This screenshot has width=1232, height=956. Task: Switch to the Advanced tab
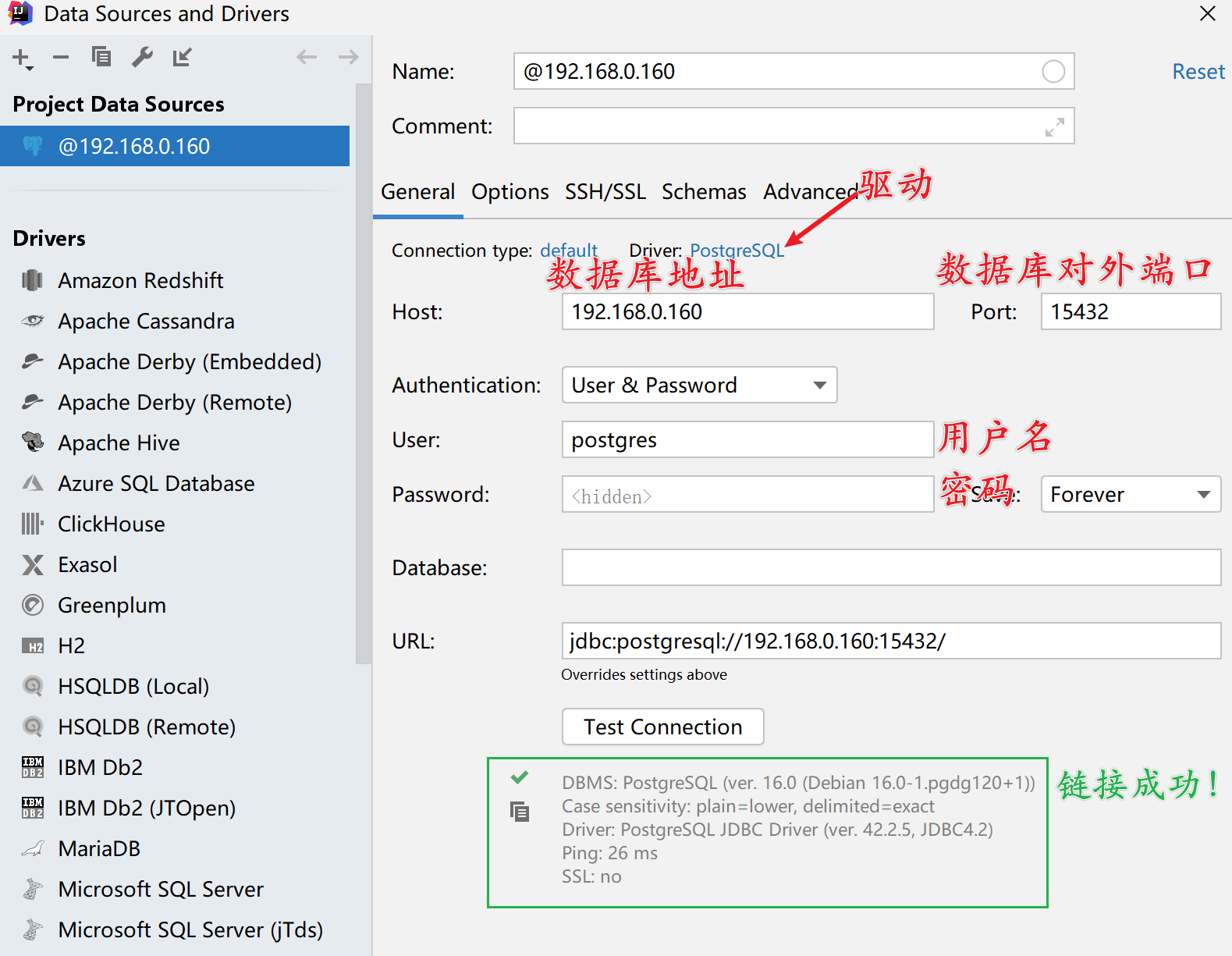(x=811, y=191)
